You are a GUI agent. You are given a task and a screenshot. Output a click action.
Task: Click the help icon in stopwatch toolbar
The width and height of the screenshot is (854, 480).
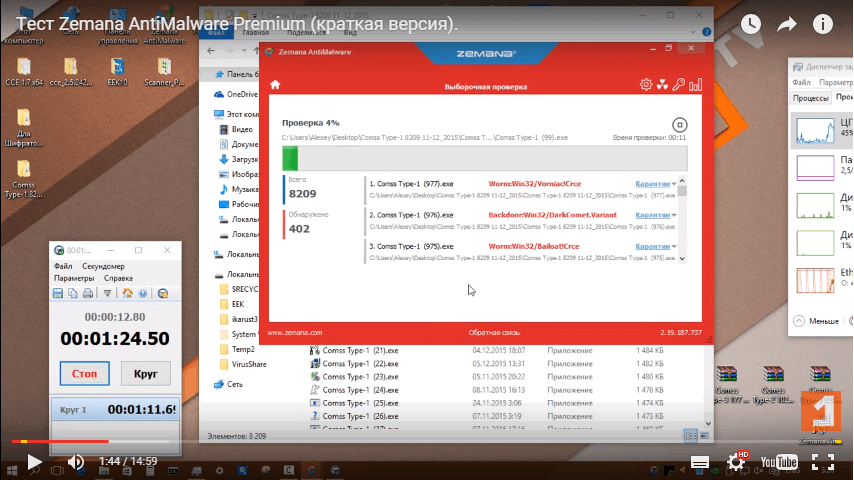[x=143, y=293]
